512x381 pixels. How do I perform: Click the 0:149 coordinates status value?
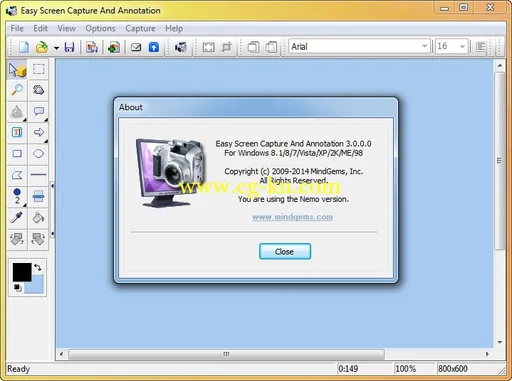[x=348, y=369]
